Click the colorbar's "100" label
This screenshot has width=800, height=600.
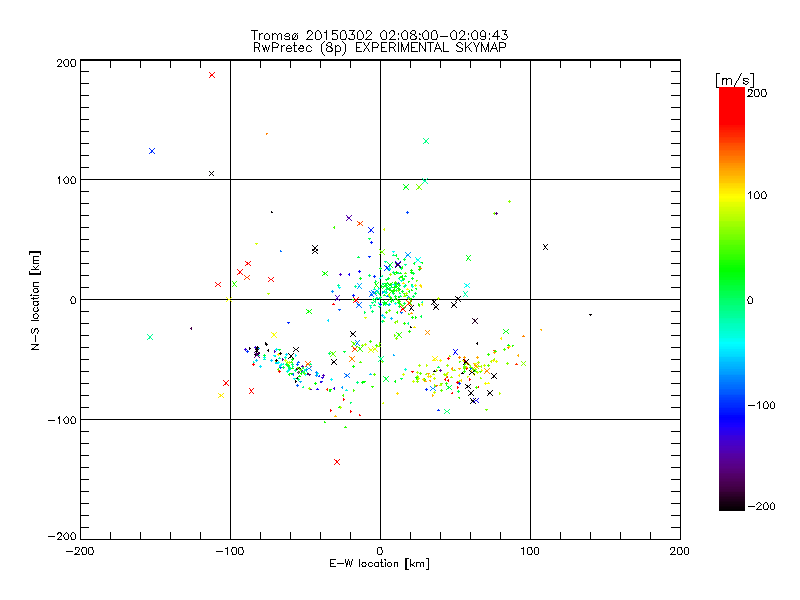(757, 195)
